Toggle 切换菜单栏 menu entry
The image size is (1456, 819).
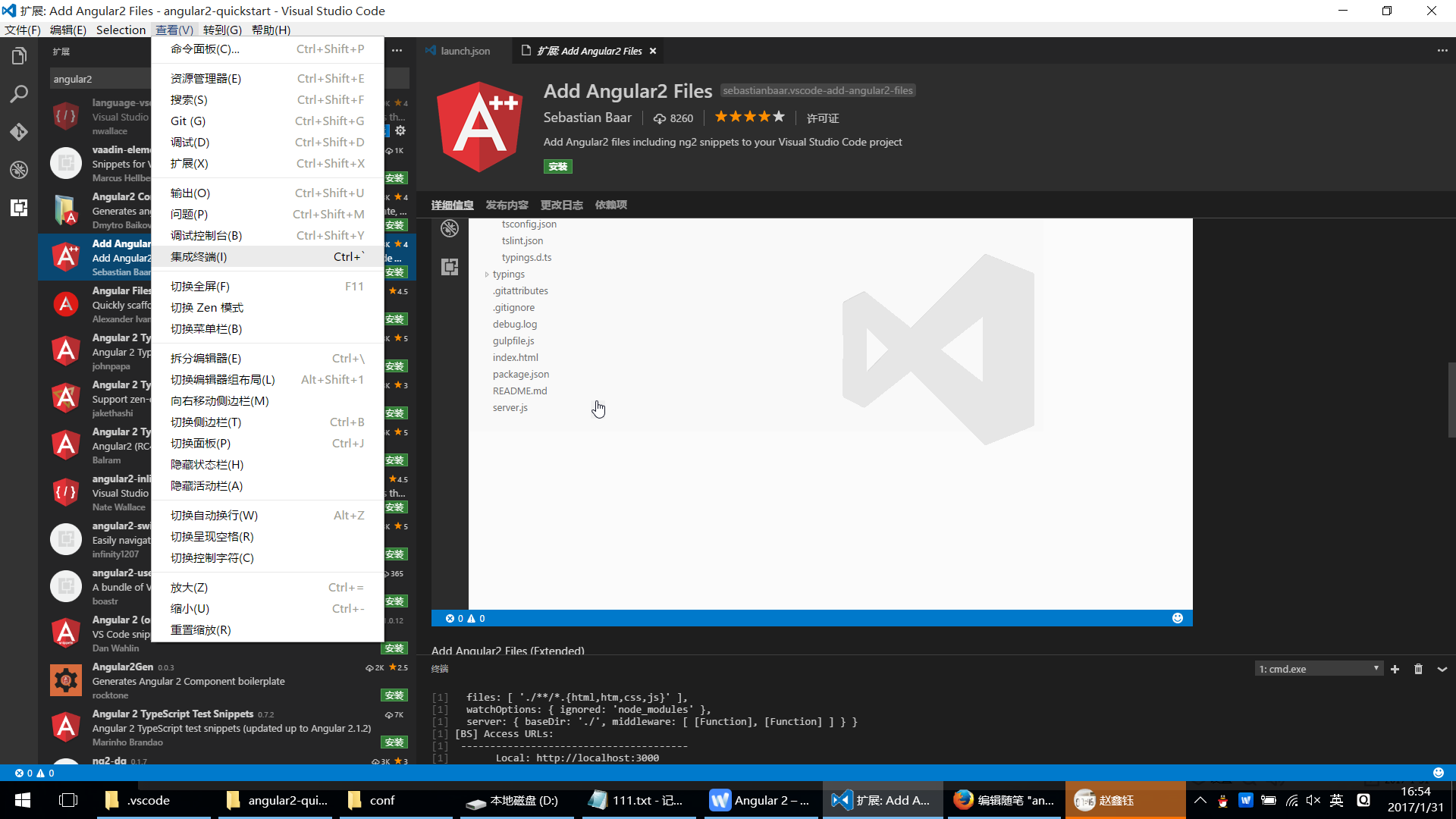267,328
